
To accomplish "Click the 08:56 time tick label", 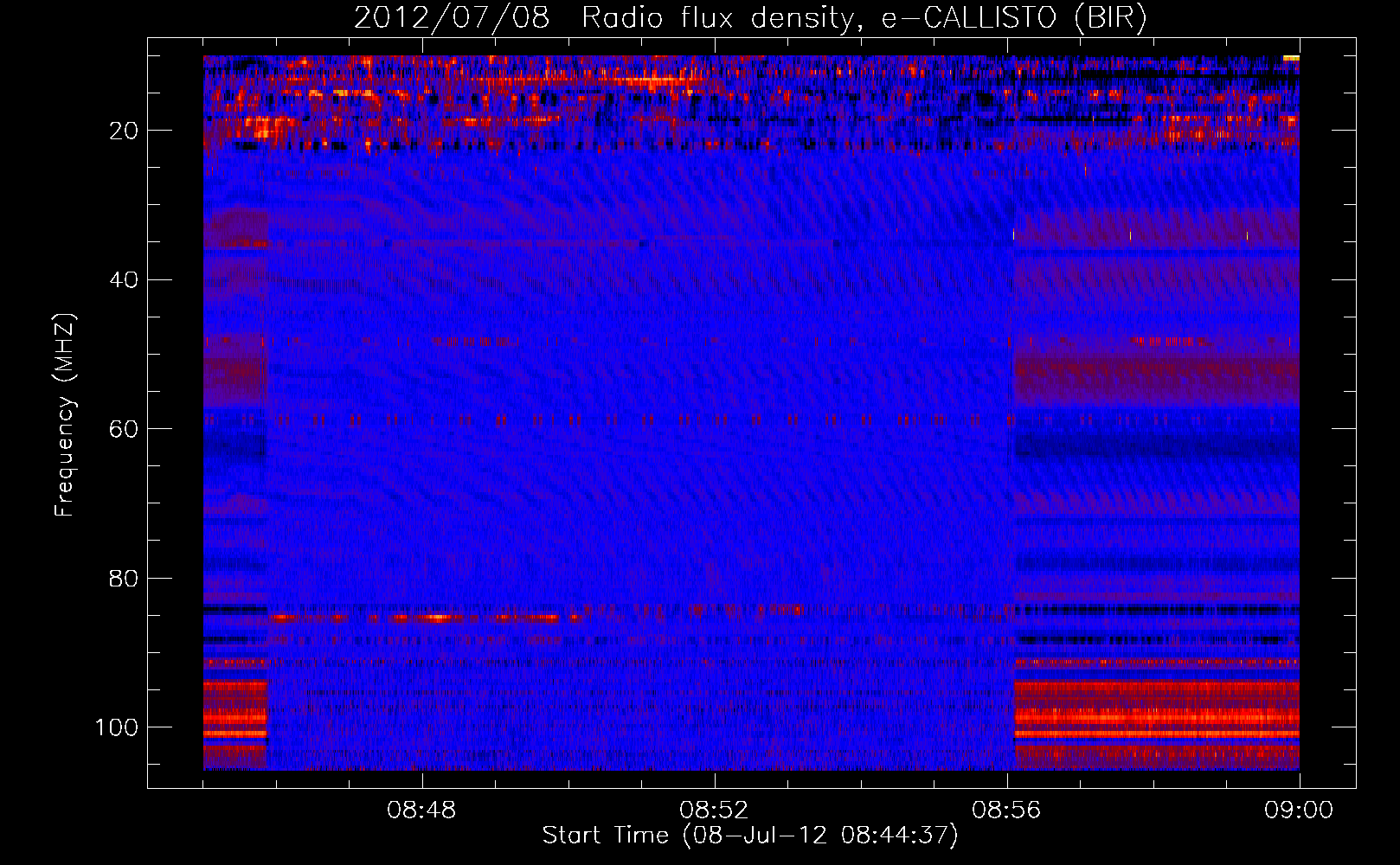I will [x=1006, y=811].
